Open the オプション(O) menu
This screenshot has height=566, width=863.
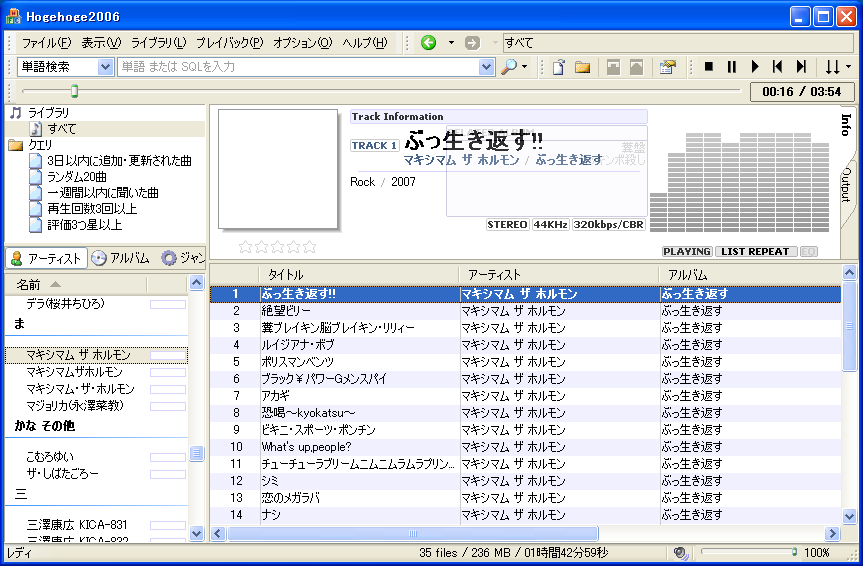pos(303,42)
